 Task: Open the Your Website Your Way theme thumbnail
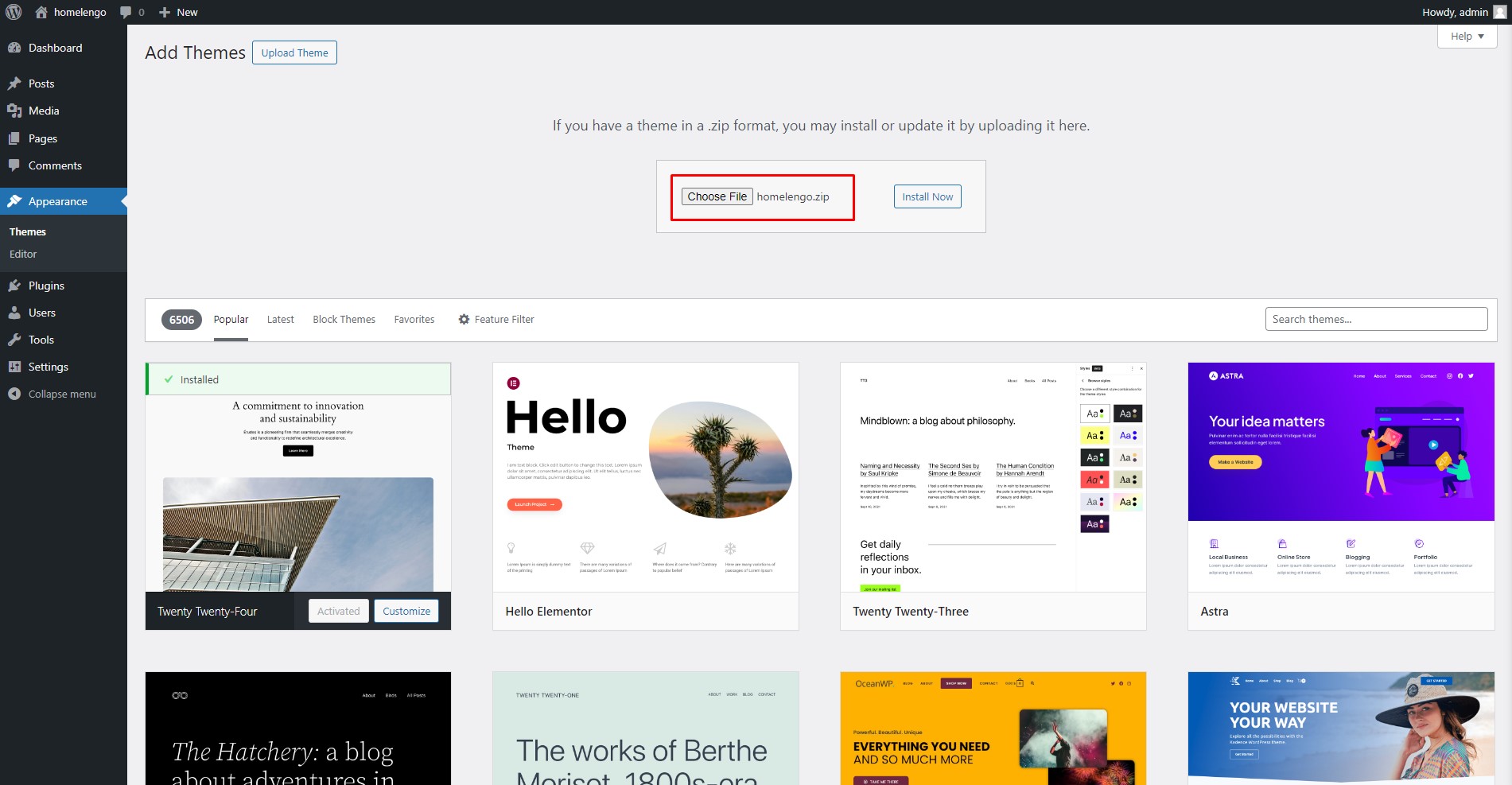(x=1341, y=729)
